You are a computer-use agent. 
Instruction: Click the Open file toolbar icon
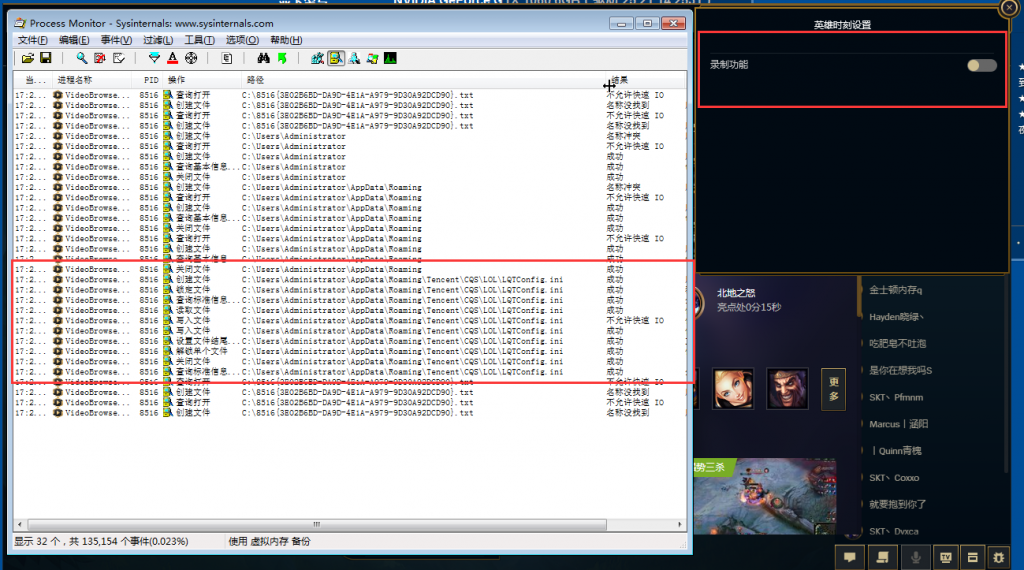(28, 58)
